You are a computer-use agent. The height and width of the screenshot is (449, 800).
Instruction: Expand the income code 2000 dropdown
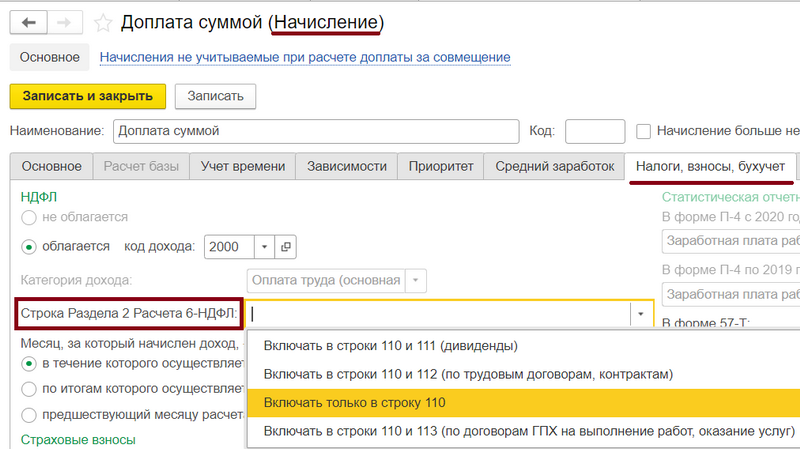pyautogui.click(x=265, y=246)
